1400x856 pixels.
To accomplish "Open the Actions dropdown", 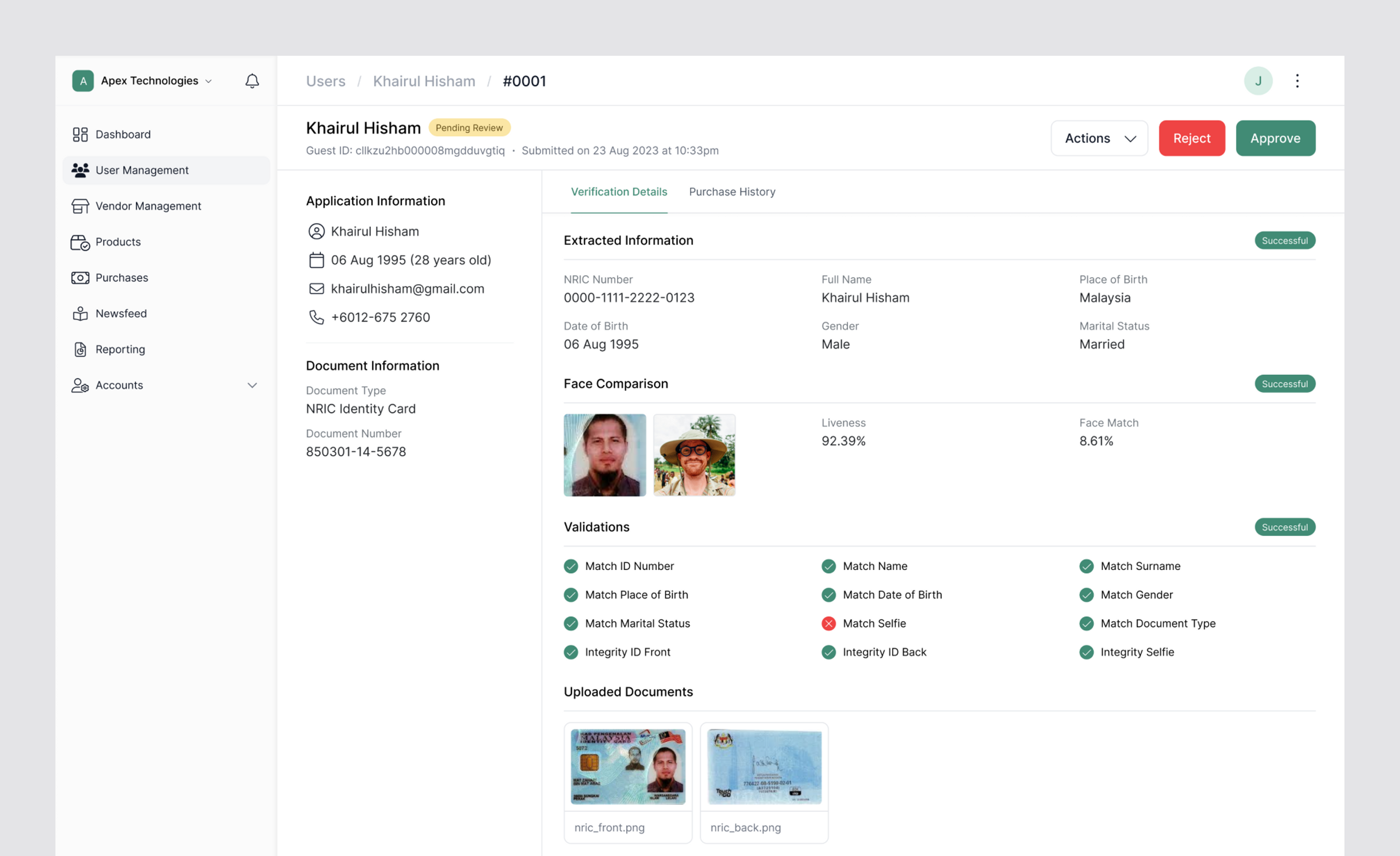I will pyautogui.click(x=1099, y=138).
